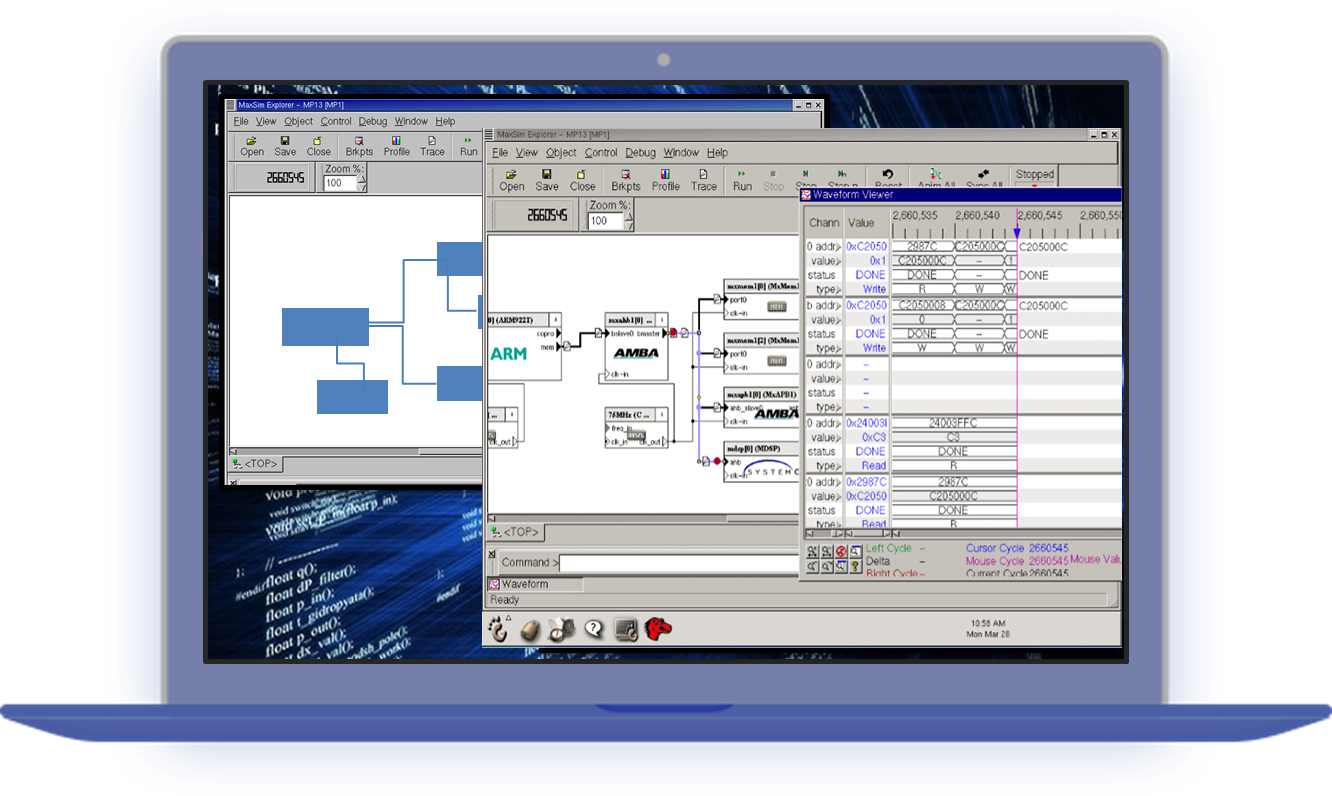This screenshot has height=796, width=1332.
Task: Increase Zoom % with up arrow, back window
Action: (x=362, y=177)
